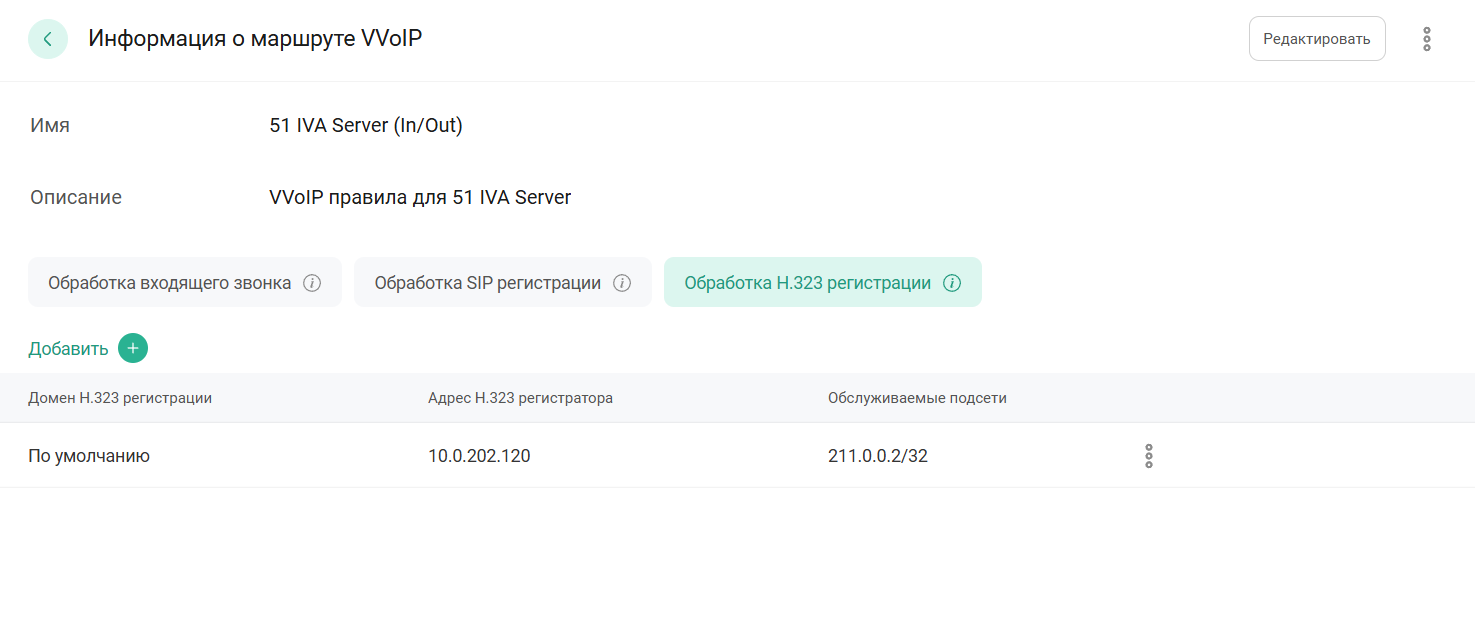Image resolution: width=1475 pixels, height=630 pixels.
Task: Click the route name 51 IVA Server (In/Out)
Action: pos(366,125)
